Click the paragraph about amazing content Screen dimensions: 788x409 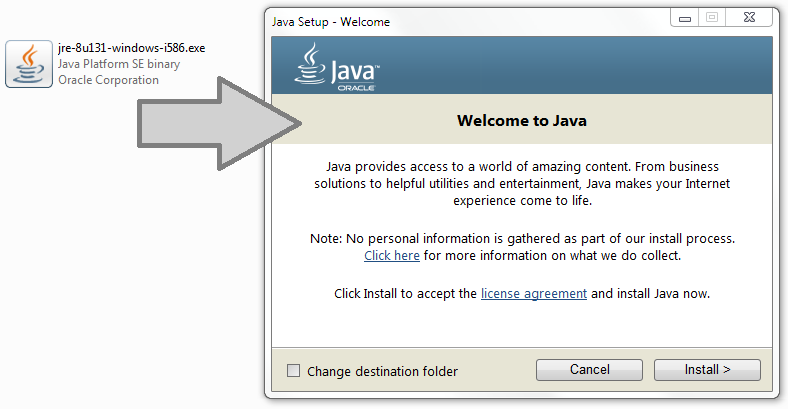522,183
